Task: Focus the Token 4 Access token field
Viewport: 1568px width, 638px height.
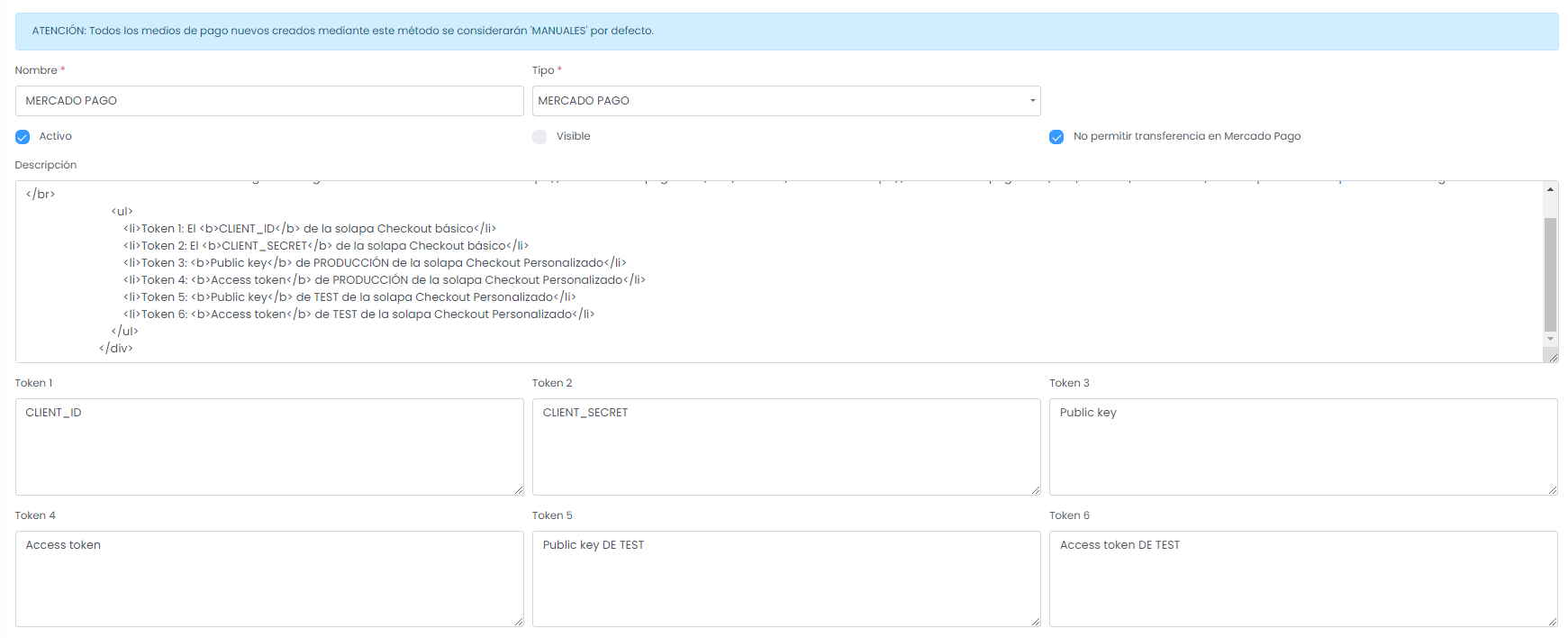Action: (269, 579)
